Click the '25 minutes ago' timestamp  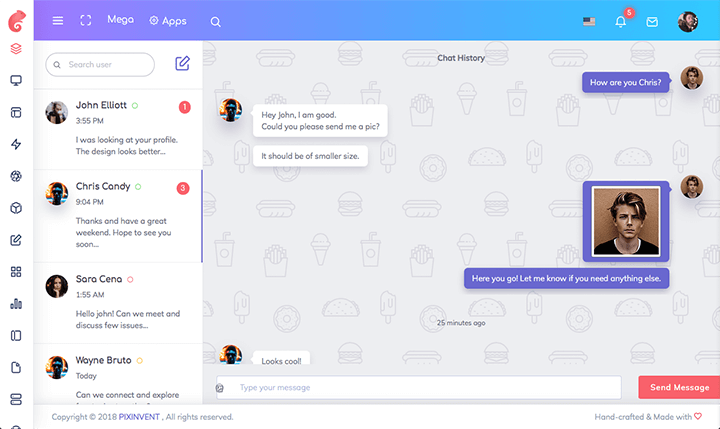coord(461,323)
